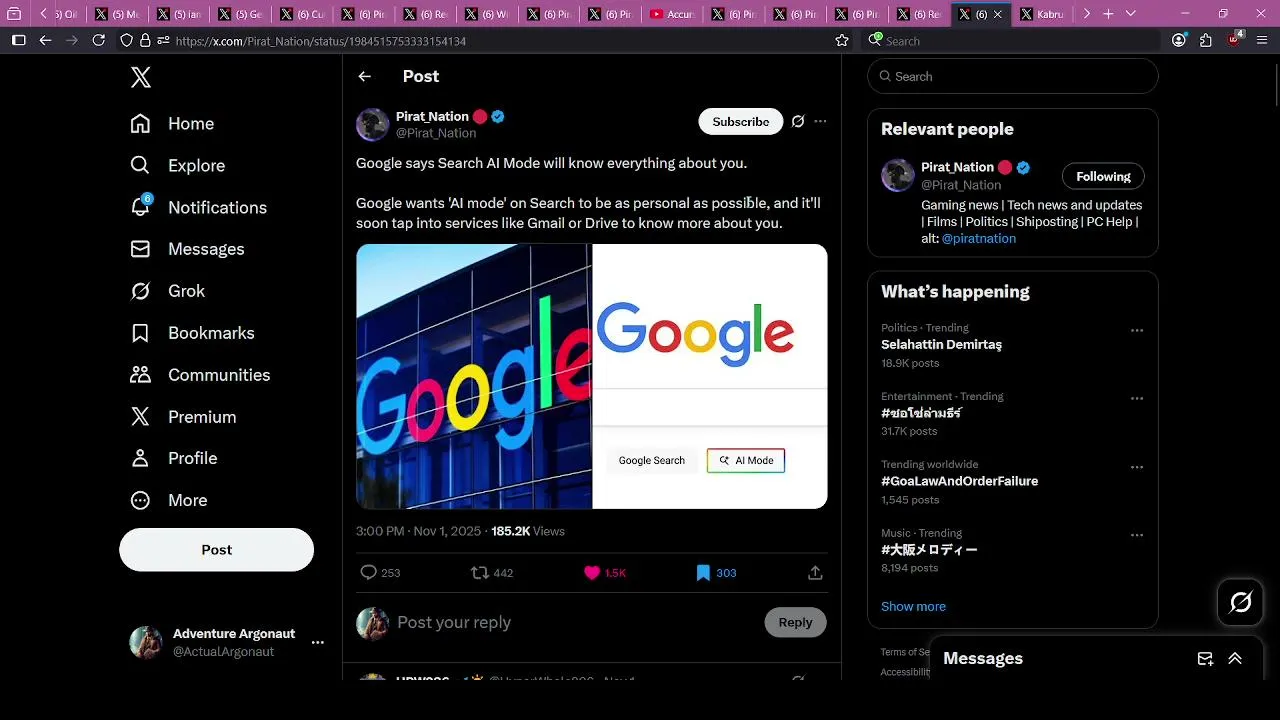This screenshot has height=720, width=1280.
Task: Click the Reply button
Action: point(796,622)
